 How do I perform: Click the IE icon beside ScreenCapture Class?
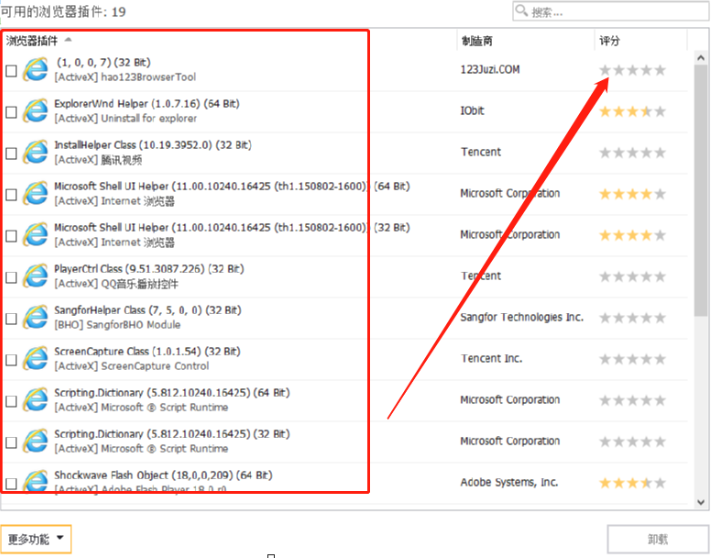(x=36, y=359)
